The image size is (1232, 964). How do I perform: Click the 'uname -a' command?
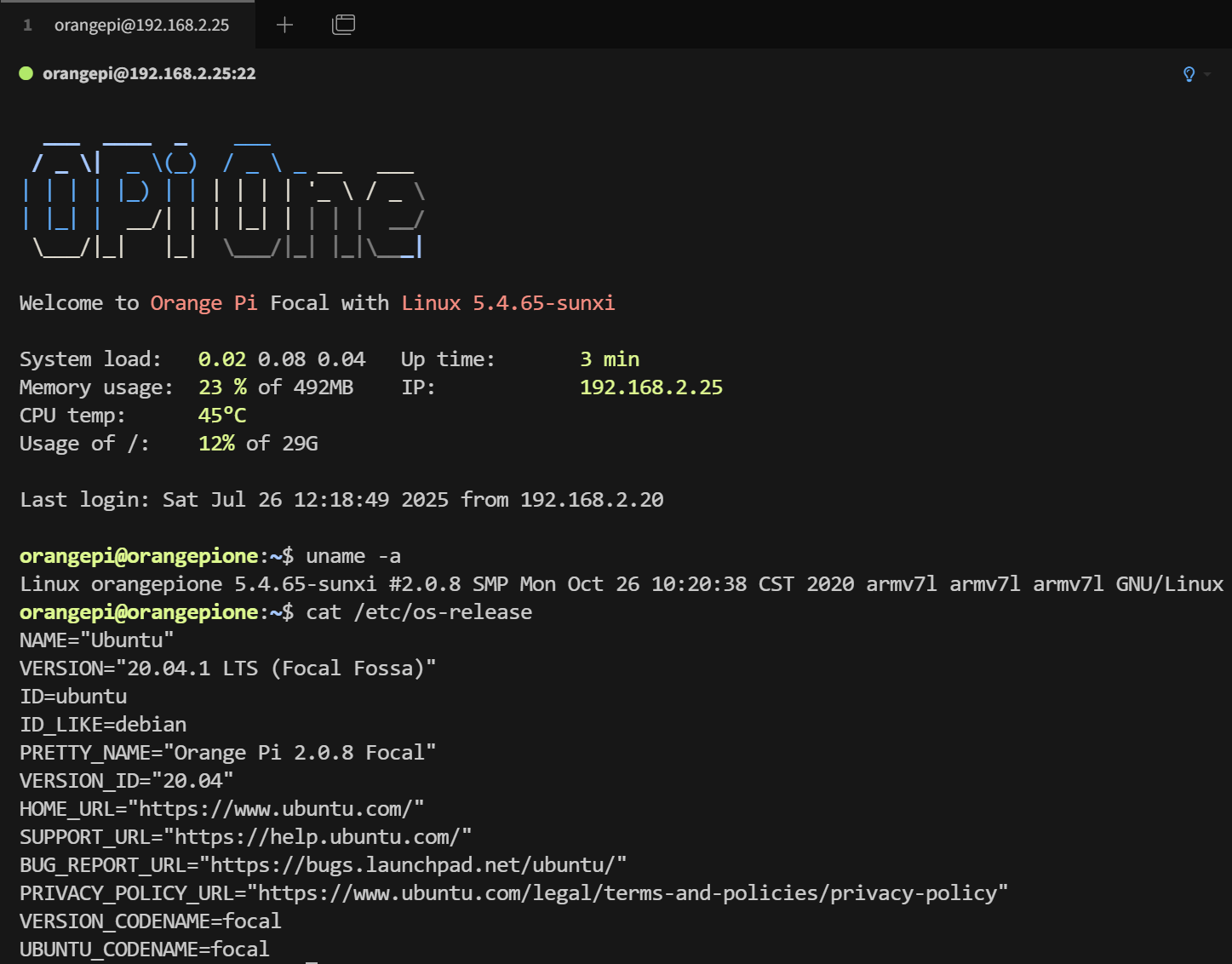tap(353, 556)
